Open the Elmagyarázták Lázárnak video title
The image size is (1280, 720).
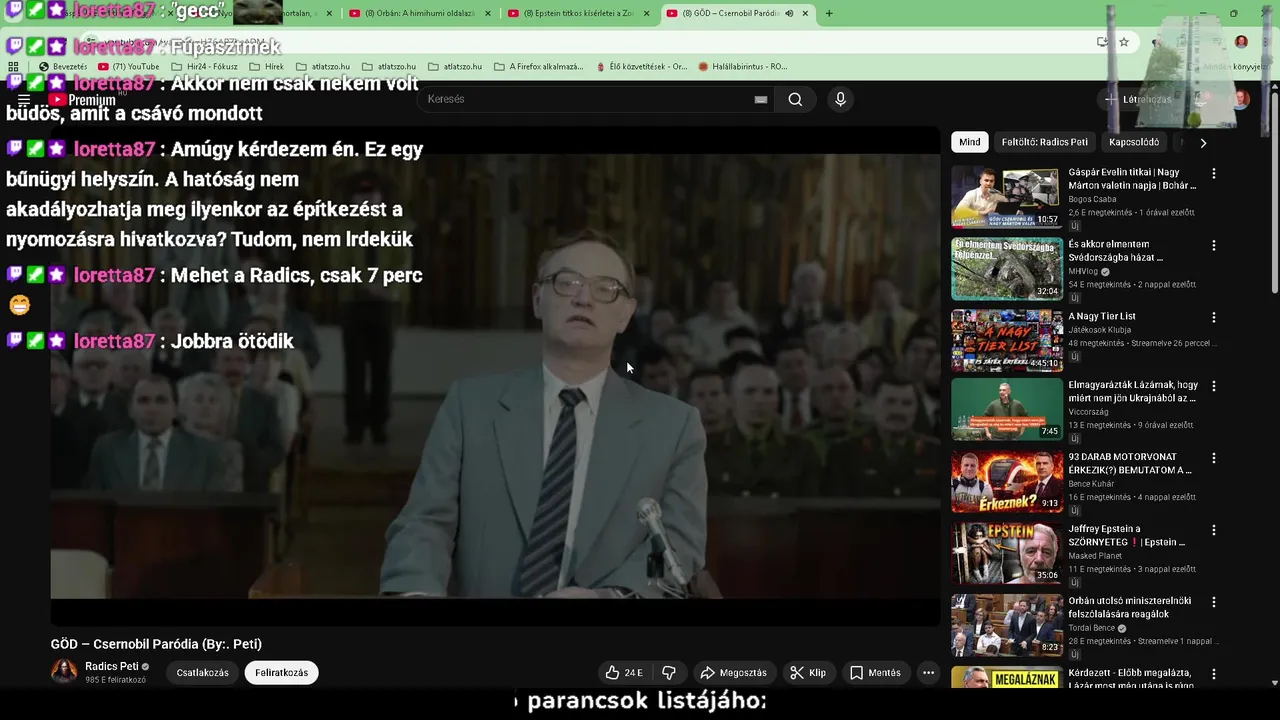click(1133, 391)
